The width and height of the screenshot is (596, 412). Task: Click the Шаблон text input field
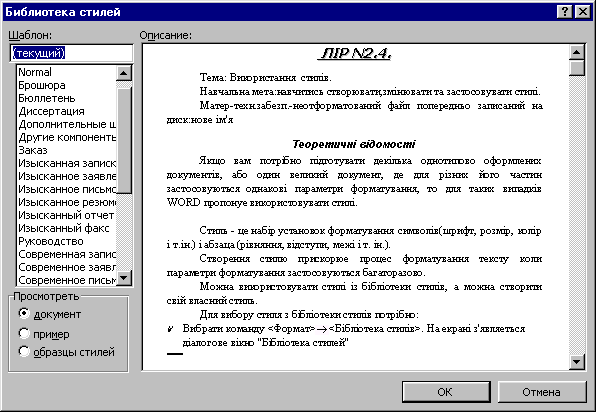(x=71, y=52)
